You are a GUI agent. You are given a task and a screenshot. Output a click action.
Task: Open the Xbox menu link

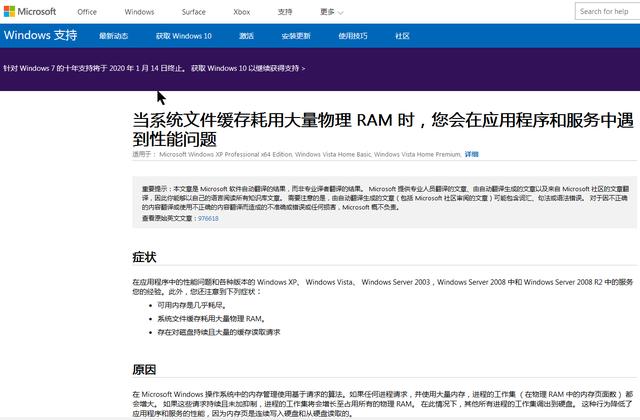[x=242, y=12]
